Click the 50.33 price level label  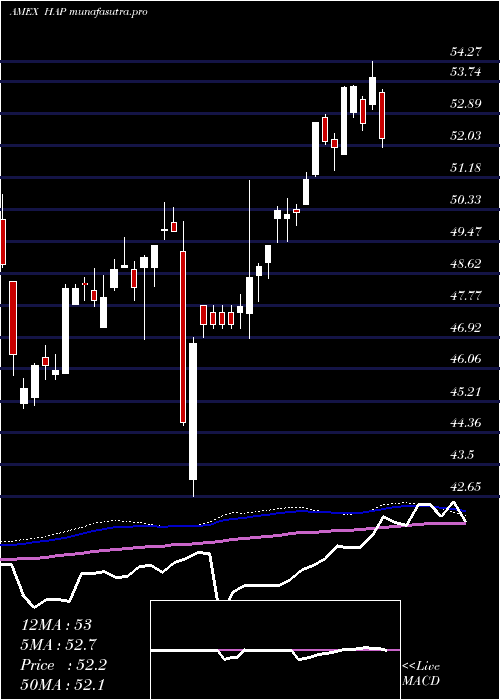466,200
